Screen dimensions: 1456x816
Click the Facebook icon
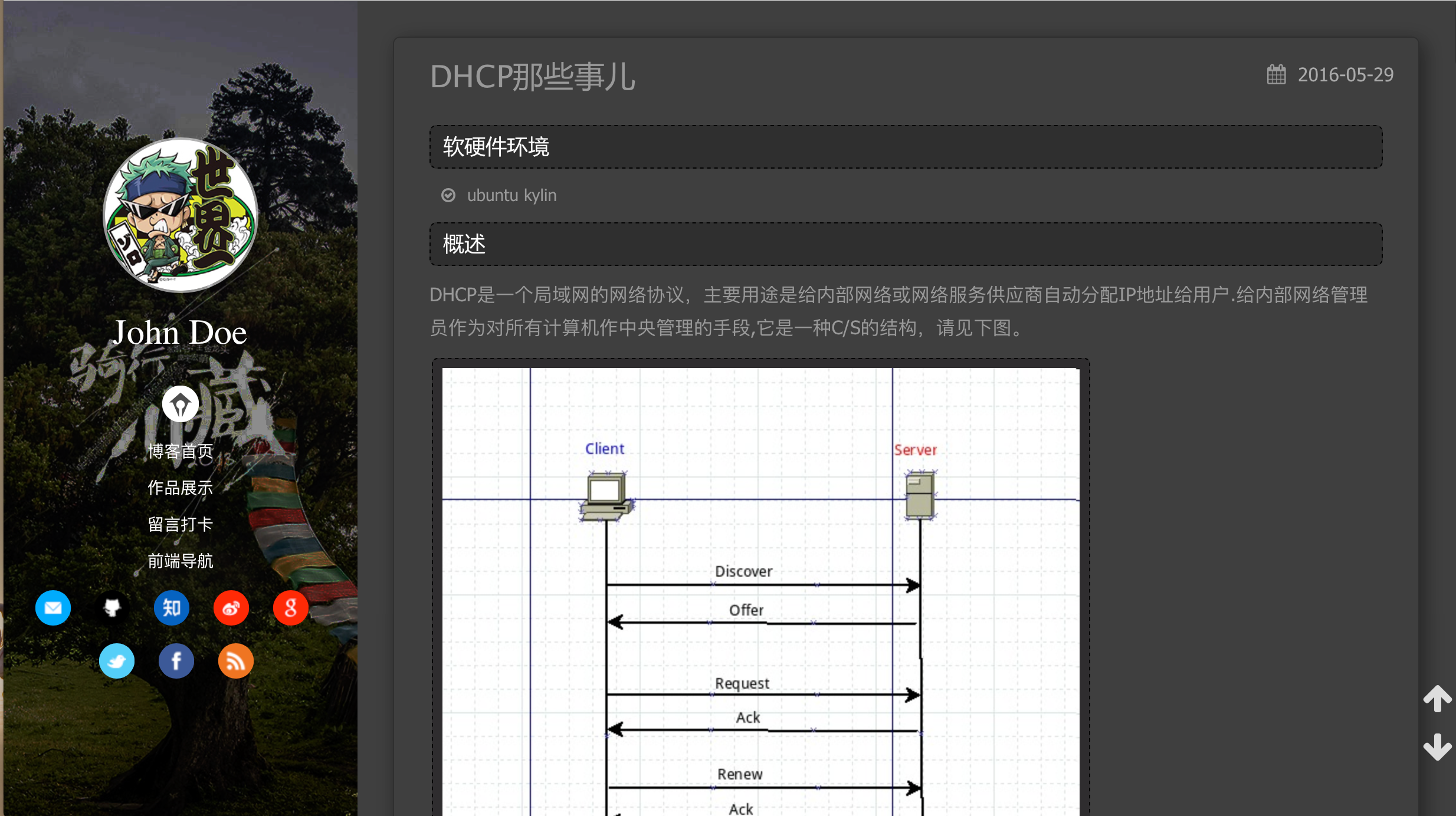(x=176, y=661)
